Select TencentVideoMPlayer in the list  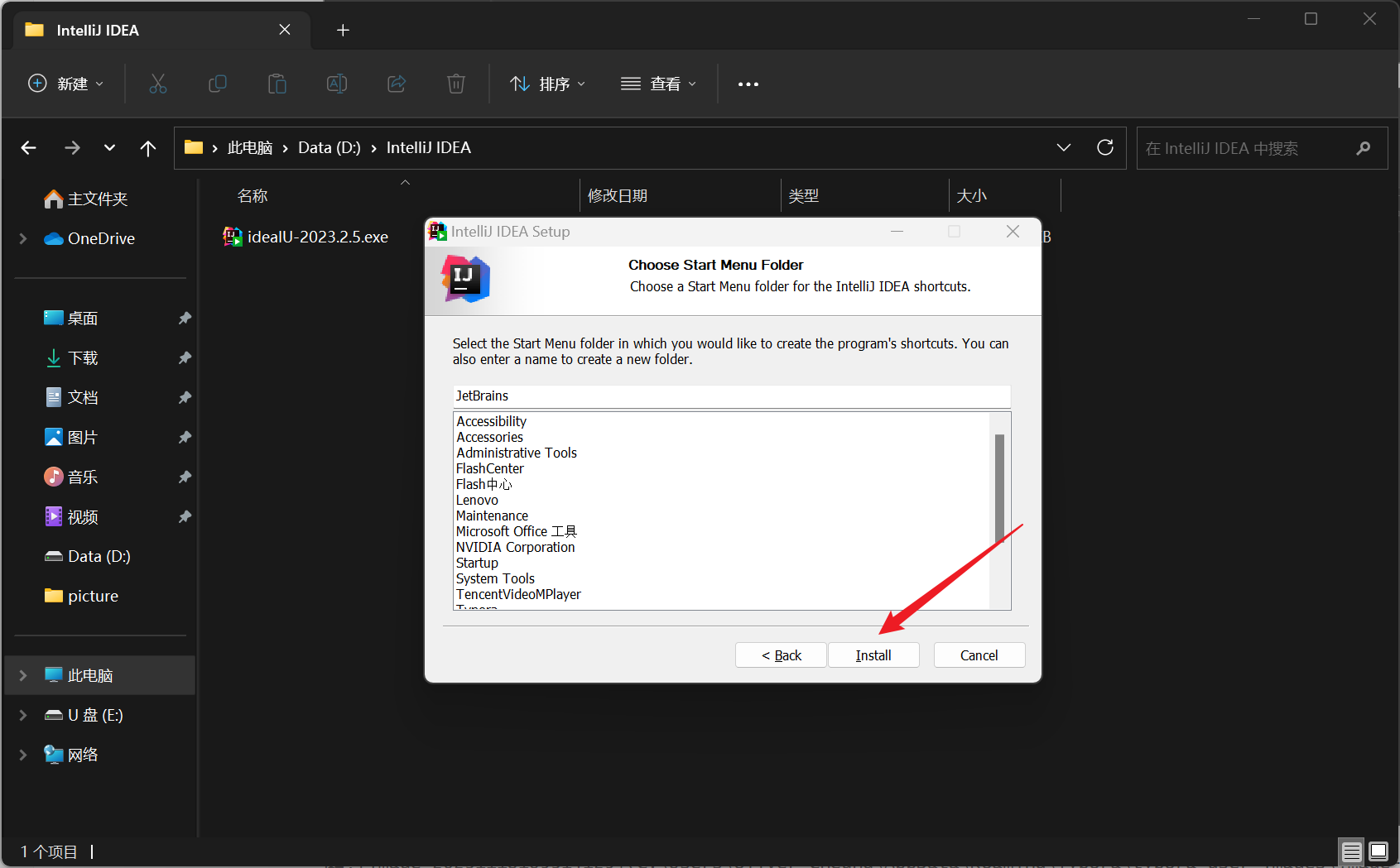click(x=518, y=594)
